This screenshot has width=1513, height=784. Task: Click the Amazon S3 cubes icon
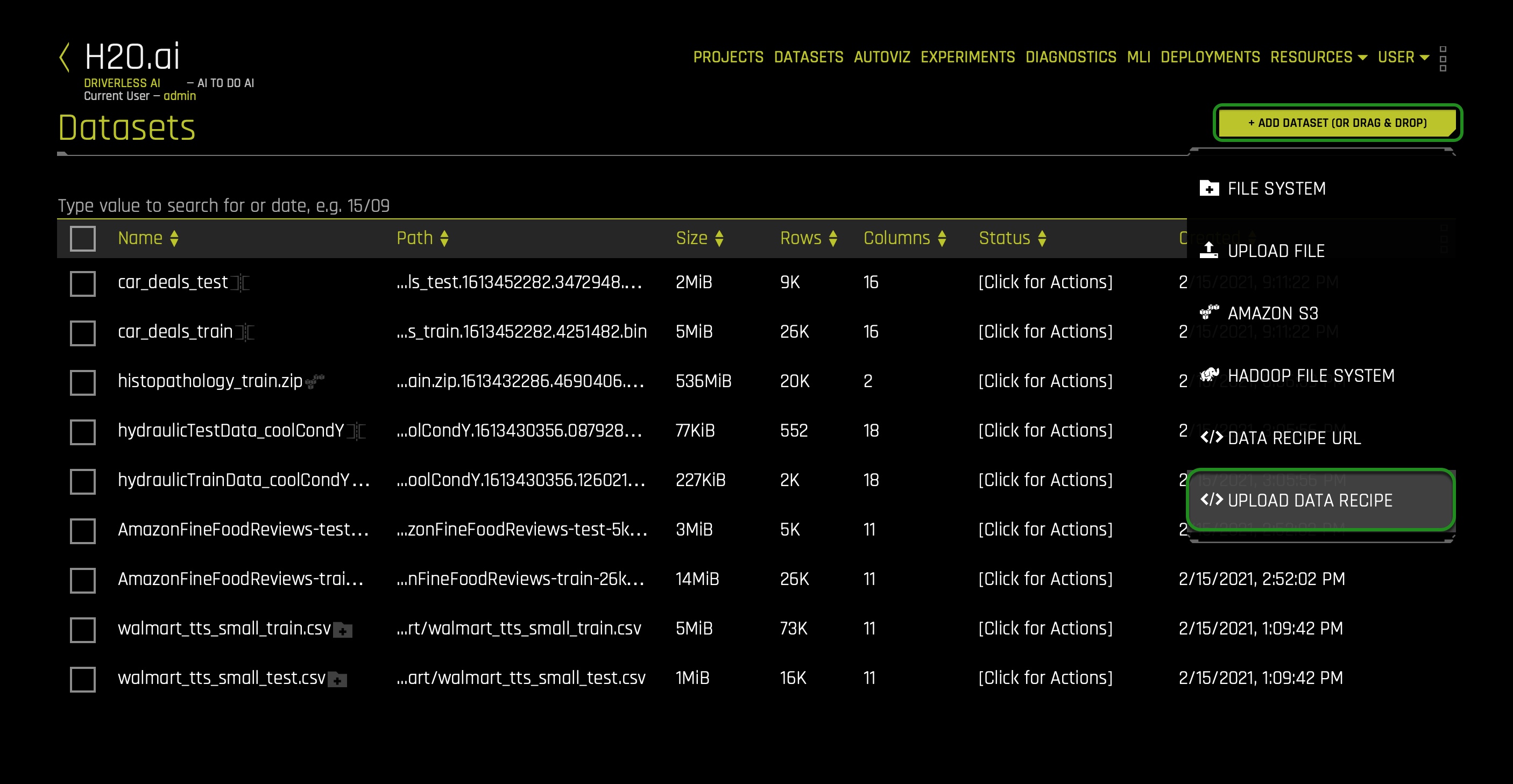click(x=1209, y=311)
